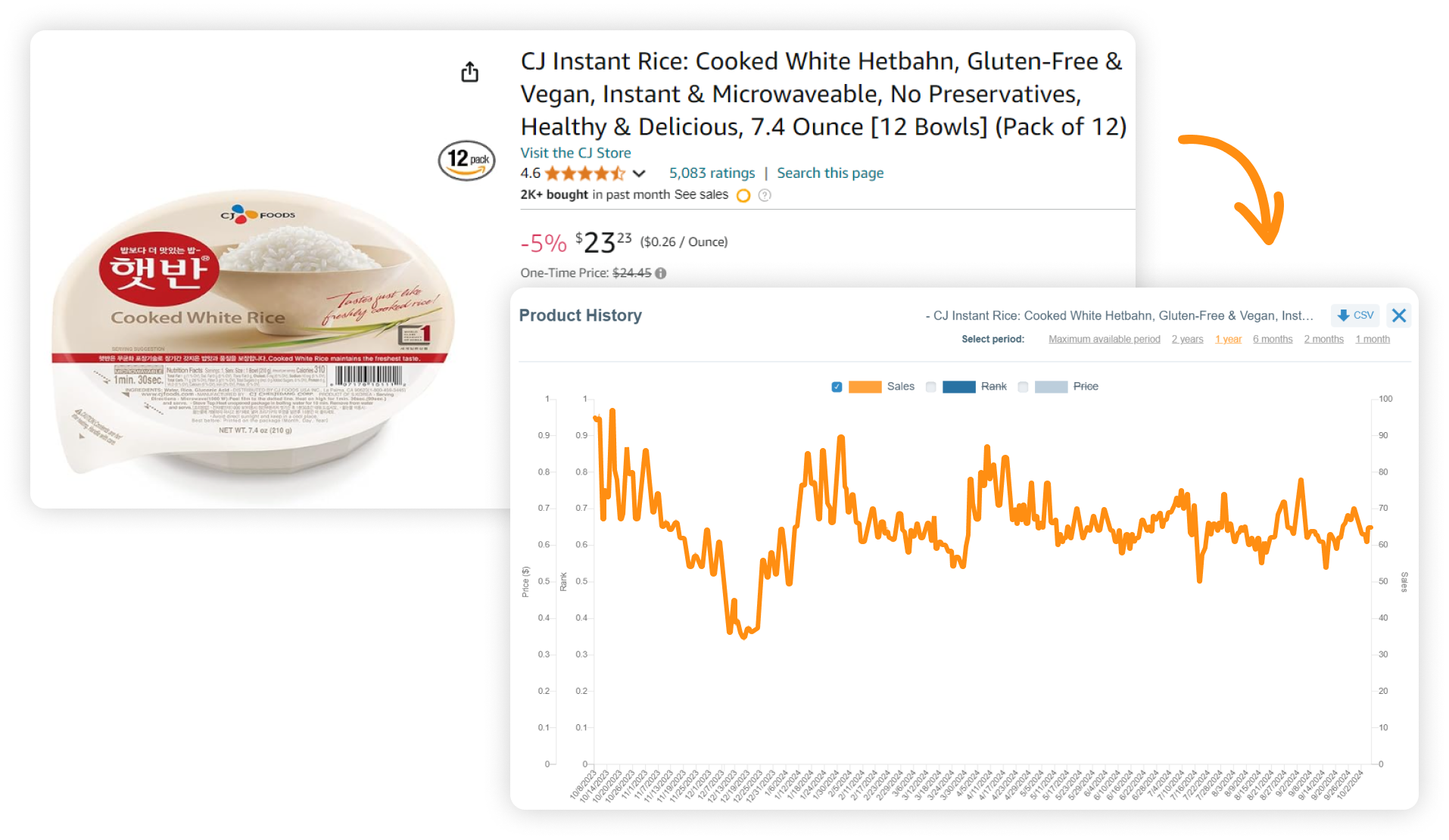Enable the Rank checkbox in the chart legend

click(930, 386)
